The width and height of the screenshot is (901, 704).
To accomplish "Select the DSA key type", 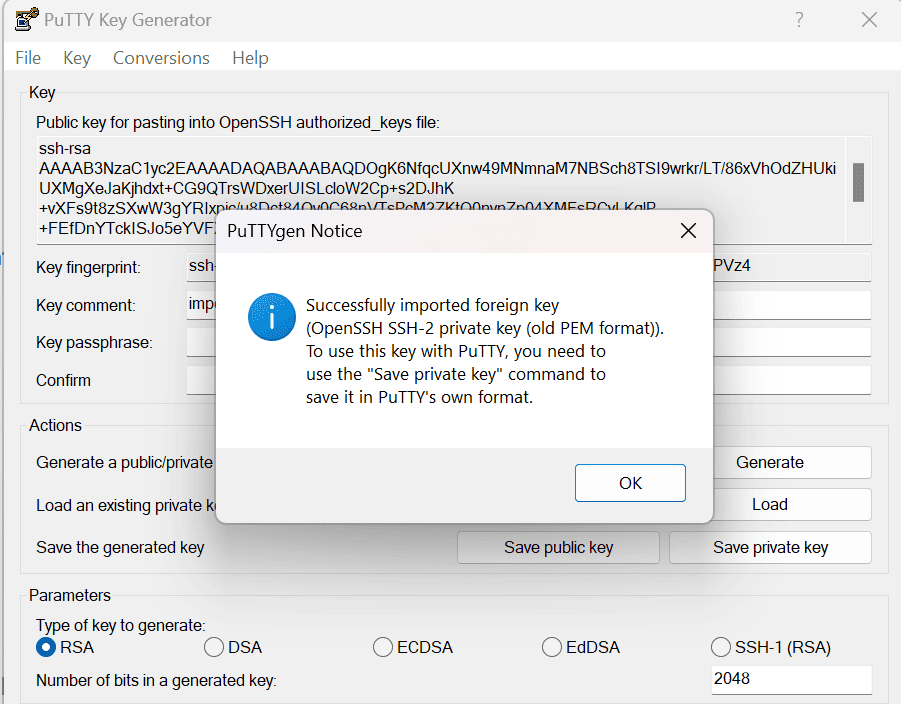I will point(214,647).
